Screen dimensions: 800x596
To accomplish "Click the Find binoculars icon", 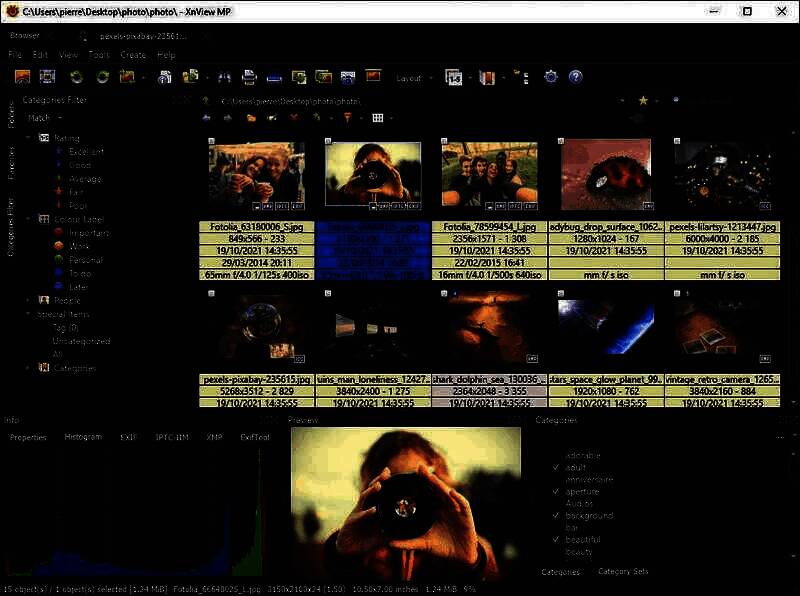I will click(225, 77).
